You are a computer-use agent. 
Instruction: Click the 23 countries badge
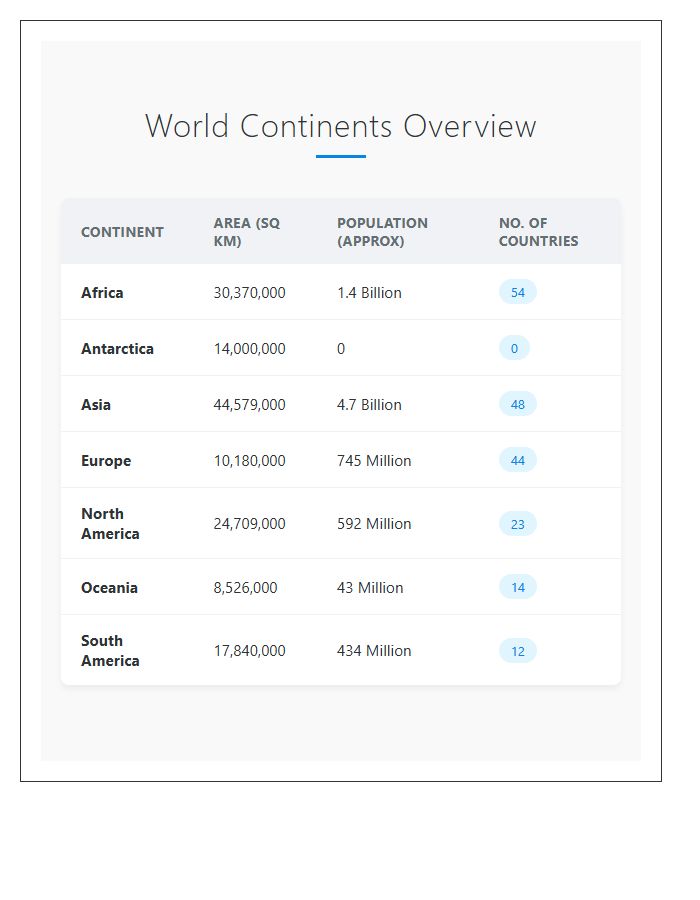pos(518,523)
